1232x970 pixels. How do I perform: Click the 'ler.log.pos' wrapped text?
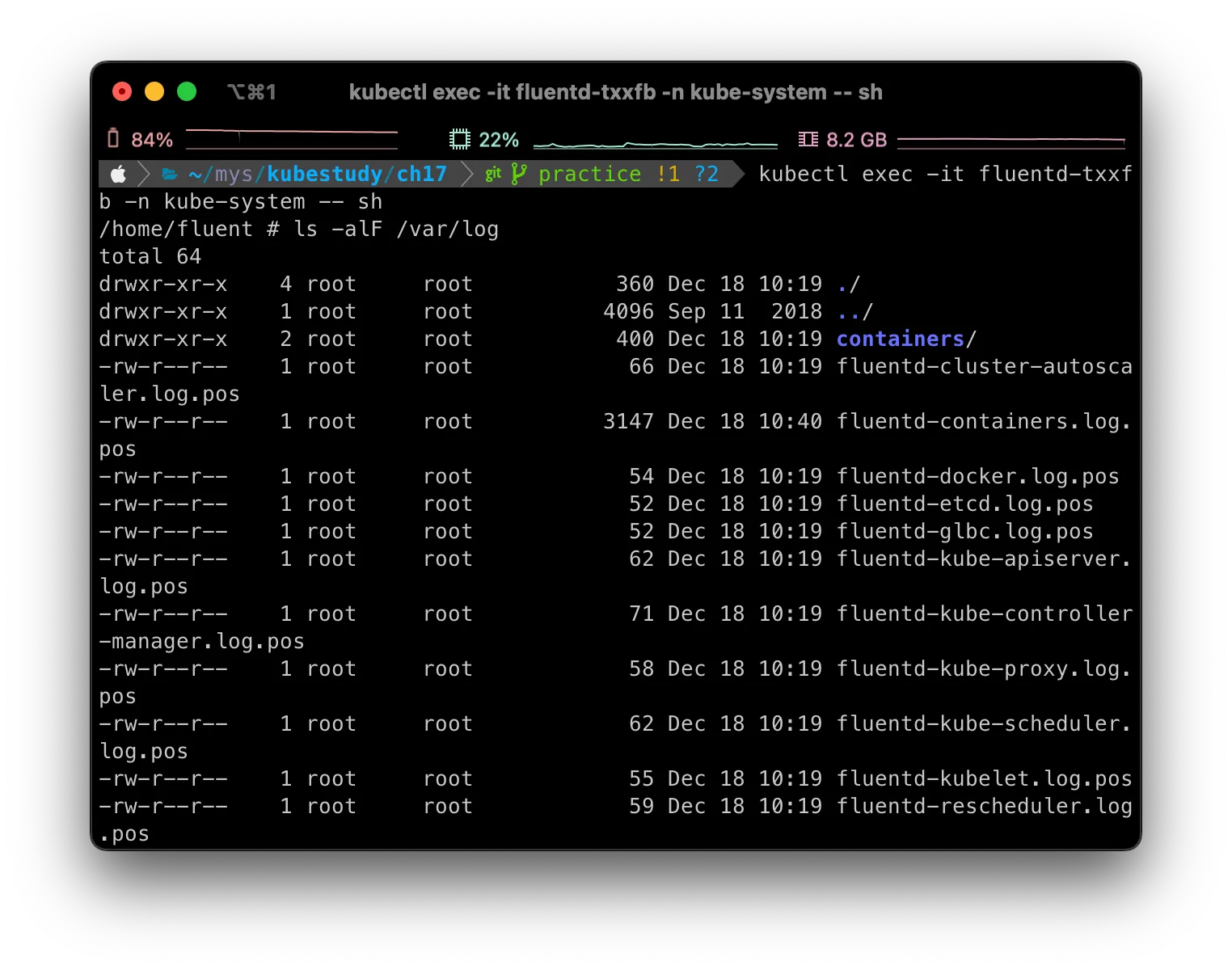click(x=170, y=394)
